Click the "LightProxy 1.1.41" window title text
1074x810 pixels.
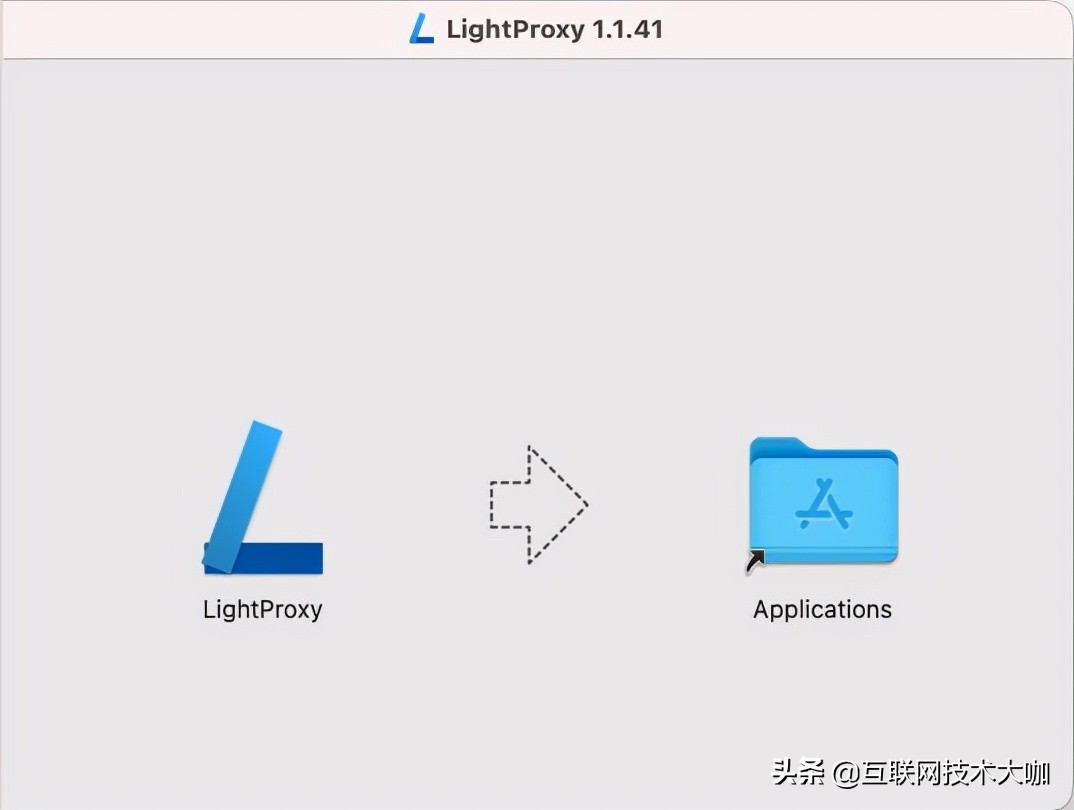click(555, 29)
